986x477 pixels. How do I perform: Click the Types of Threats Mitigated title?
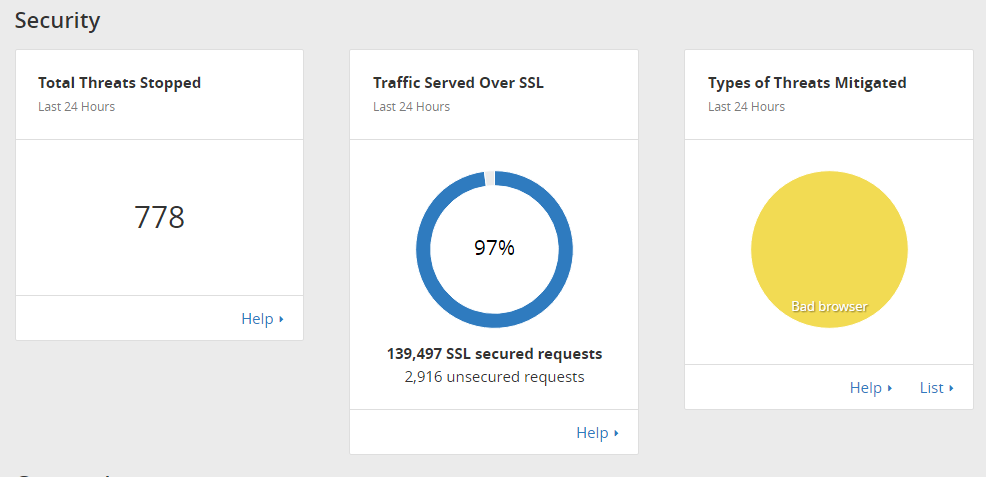pos(807,83)
